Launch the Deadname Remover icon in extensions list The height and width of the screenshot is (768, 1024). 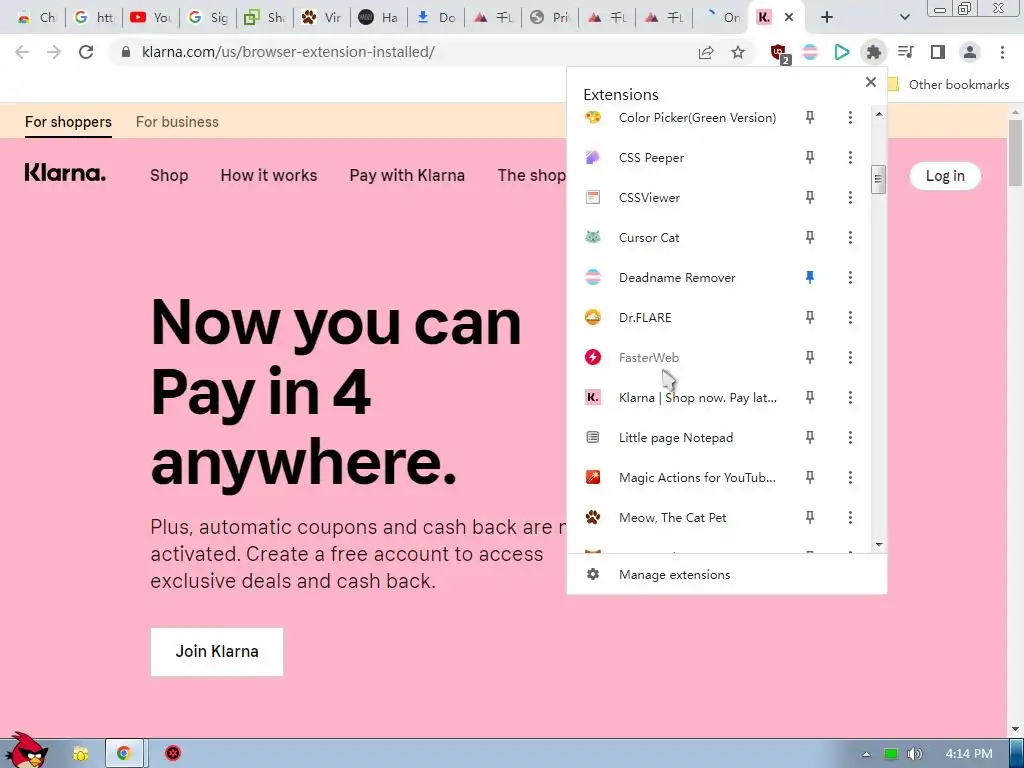(x=593, y=278)
